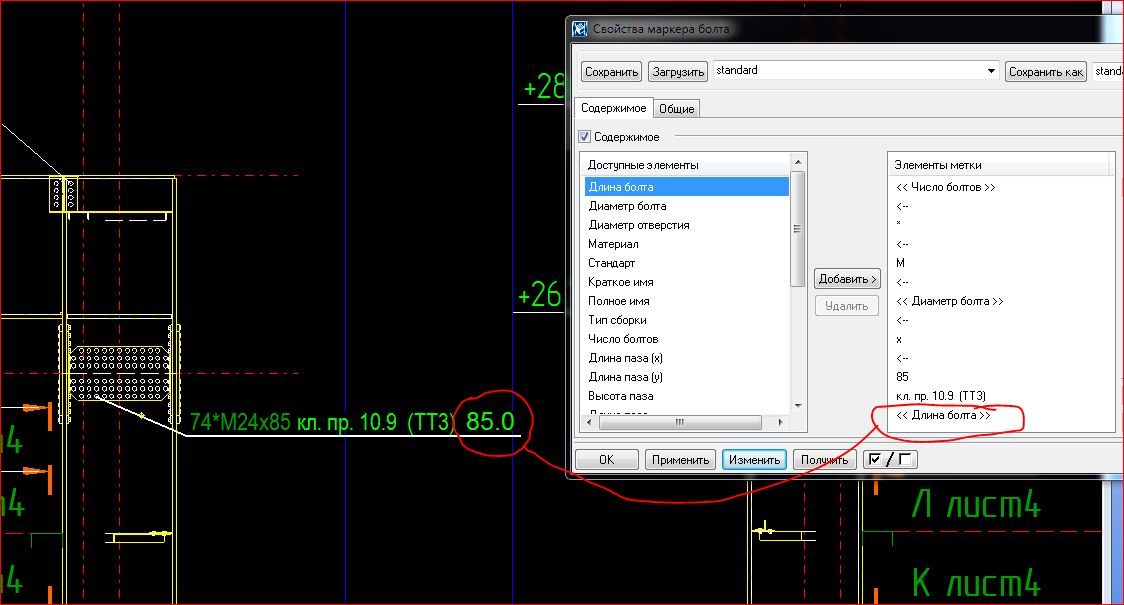The image size is (1124, 605).
Task: Toggle the Содержимое checkbox
Action: [x=585, y=137]
